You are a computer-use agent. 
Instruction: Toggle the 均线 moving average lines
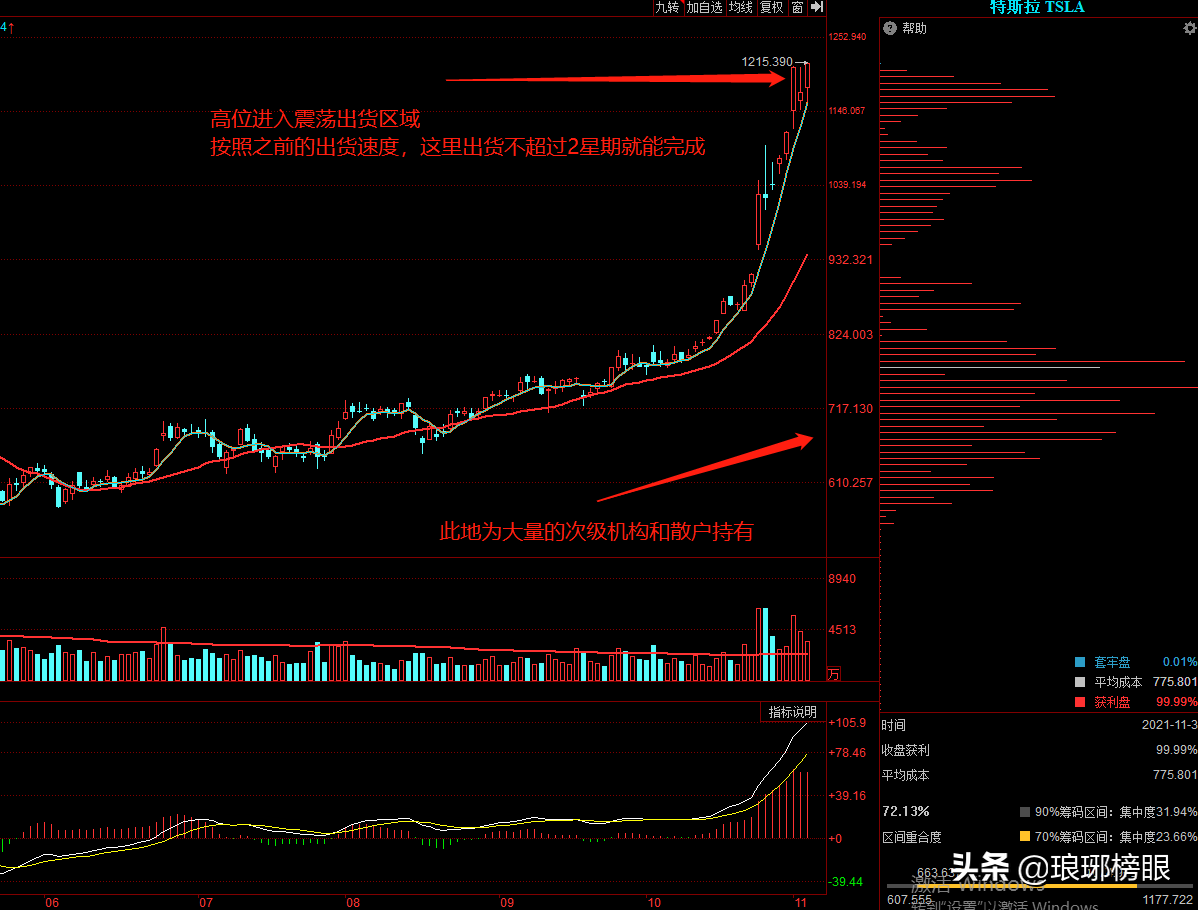coord(740,8)
